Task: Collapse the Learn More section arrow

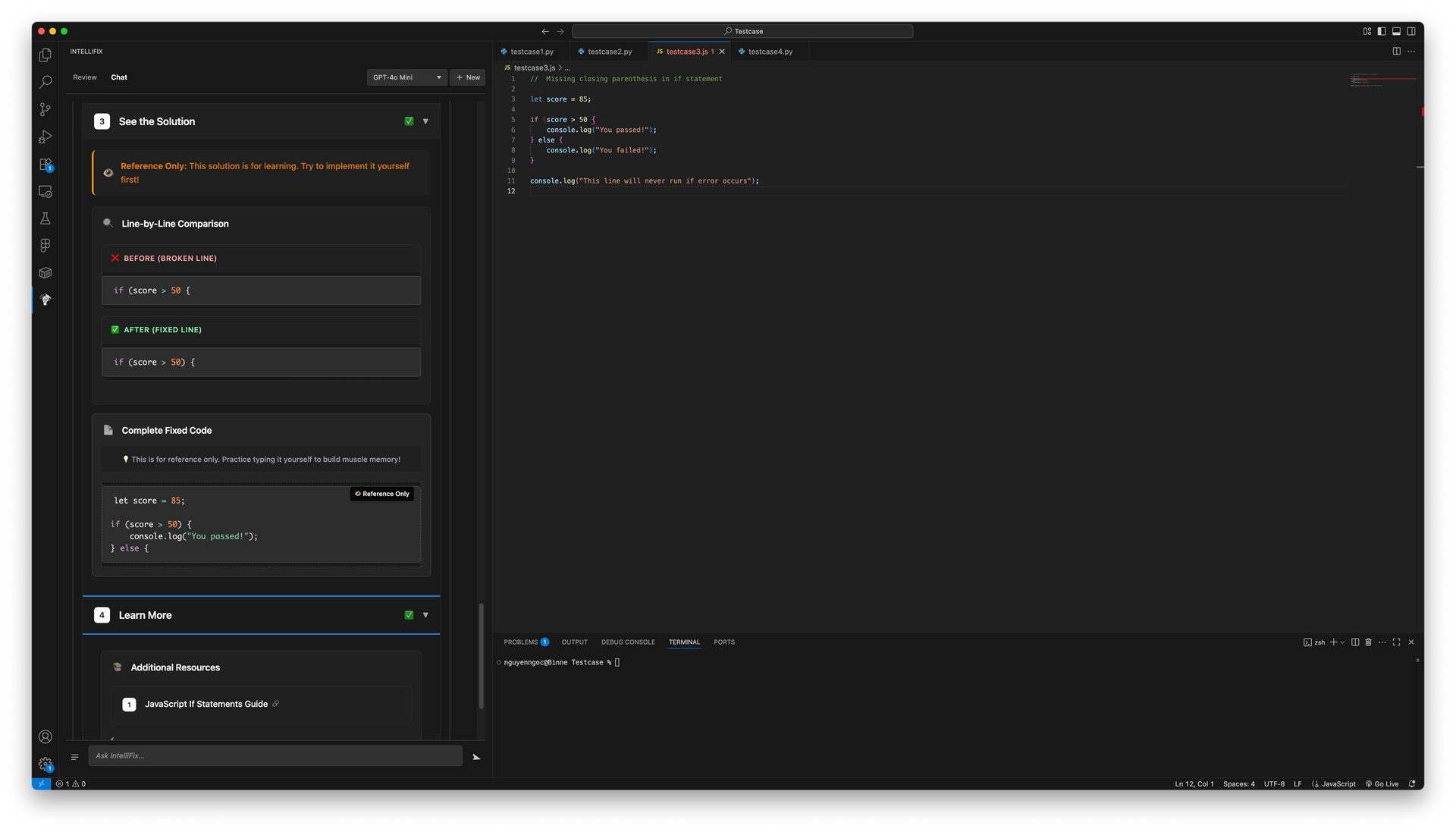Action: pyautogui.click(x=425, y=615)
